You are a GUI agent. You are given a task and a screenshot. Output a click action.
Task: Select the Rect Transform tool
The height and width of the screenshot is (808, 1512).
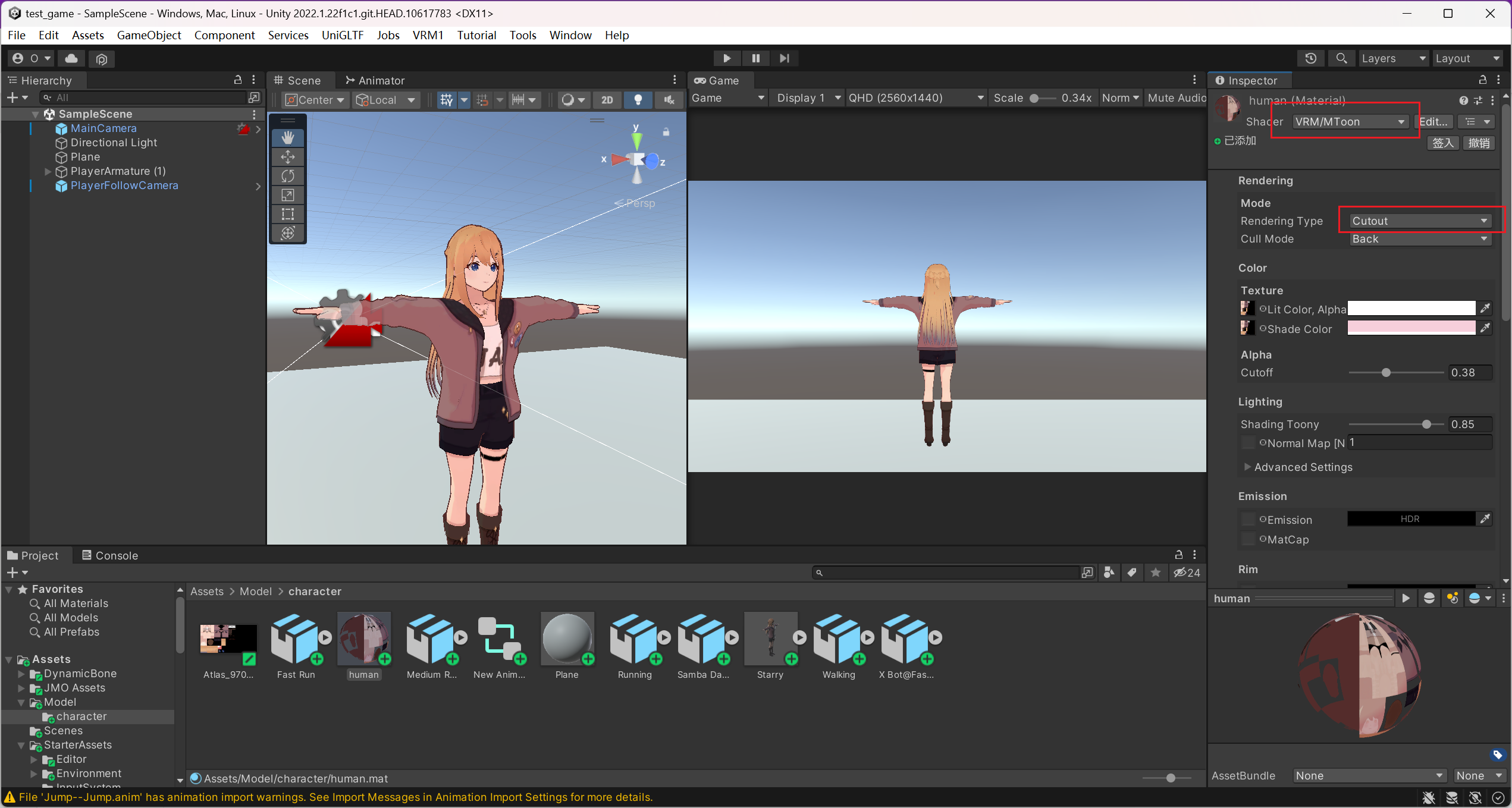288,214
